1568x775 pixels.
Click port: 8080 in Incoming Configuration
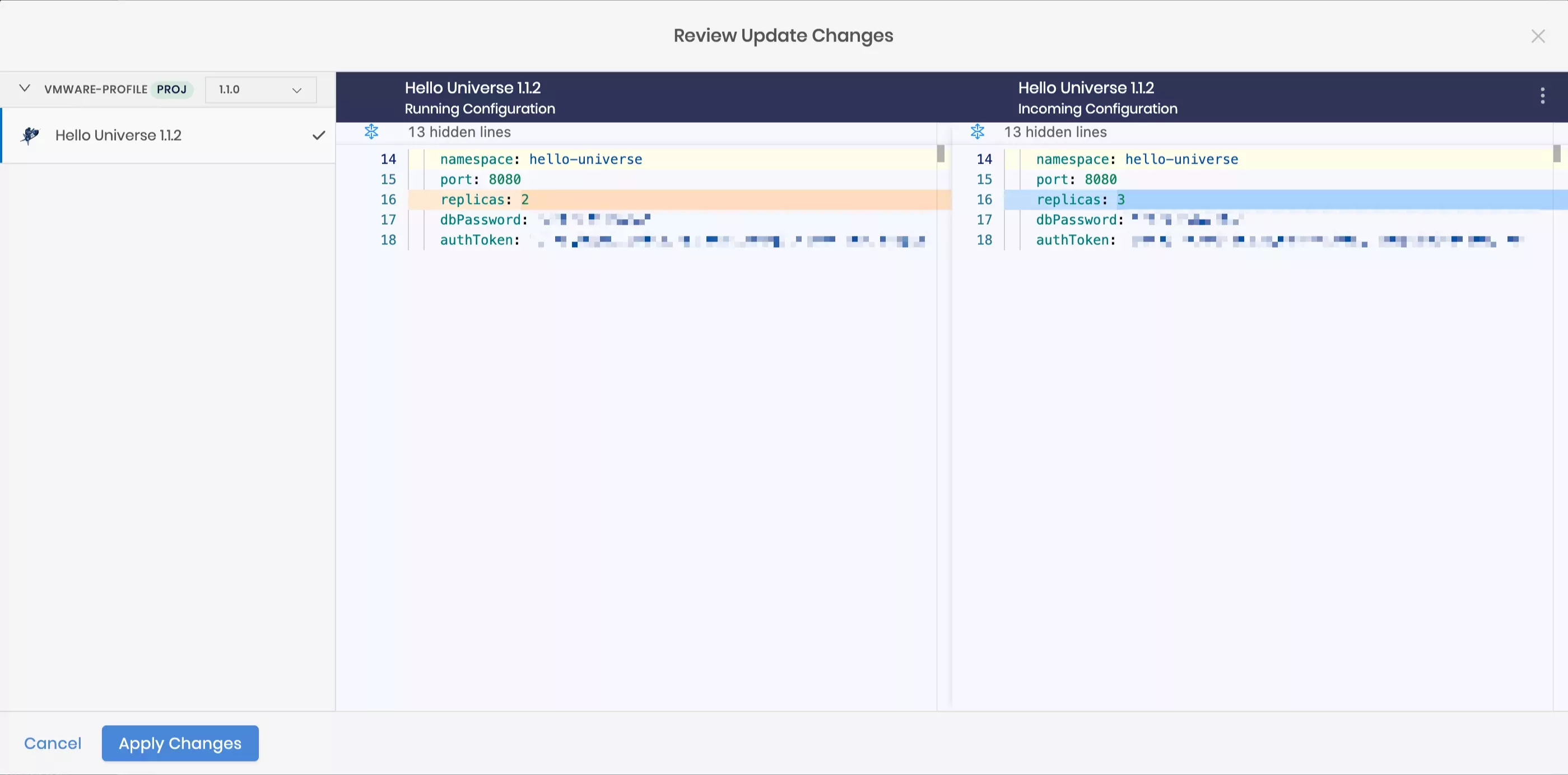[x=1076, y=179]
